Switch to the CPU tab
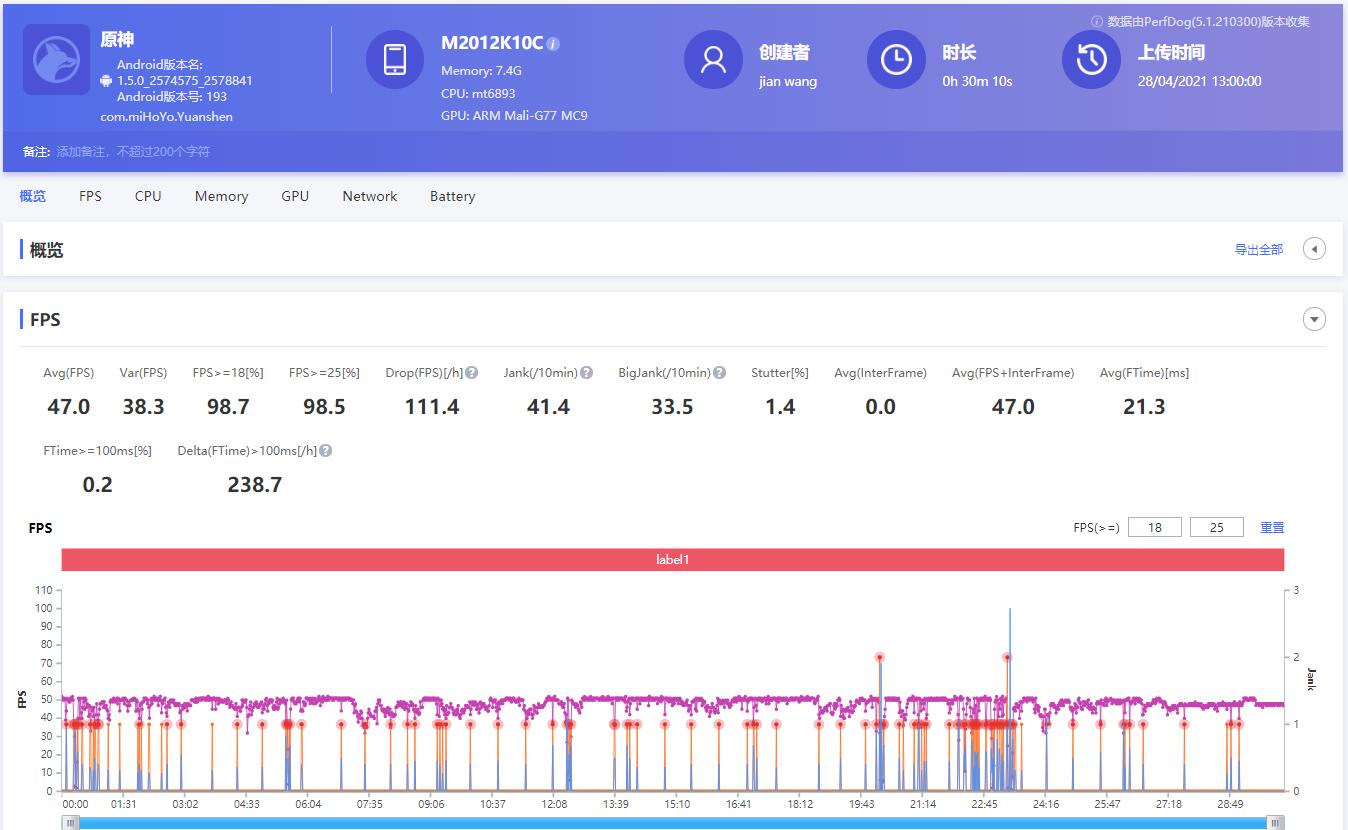This screenshot has height=830, width=1348. point(148,196)
